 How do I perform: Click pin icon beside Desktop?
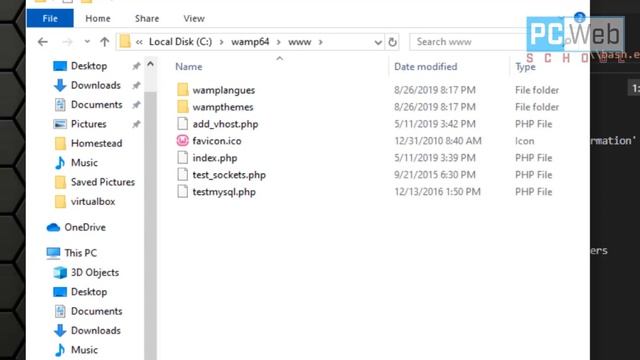[x=136, y=66]
